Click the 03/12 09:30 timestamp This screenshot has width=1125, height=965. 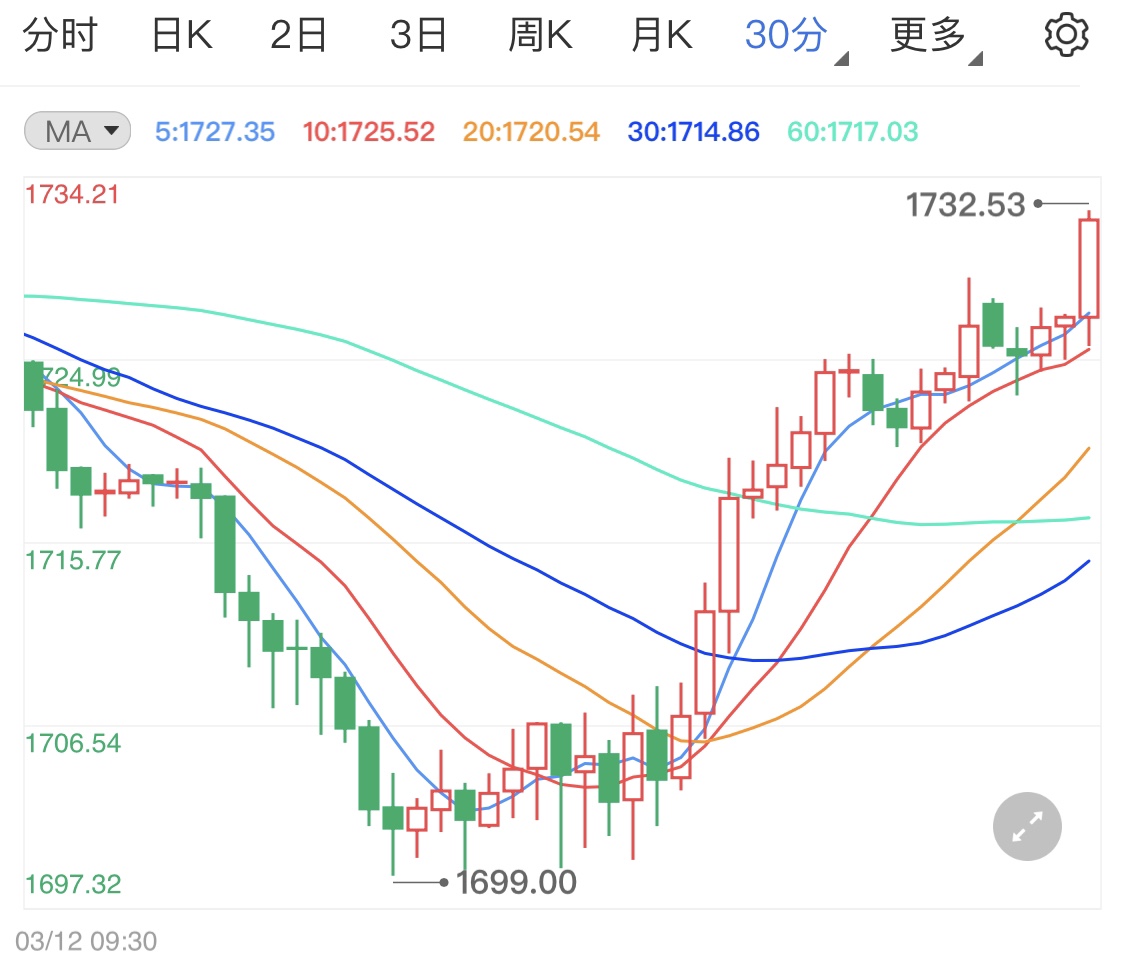(86, 941)
